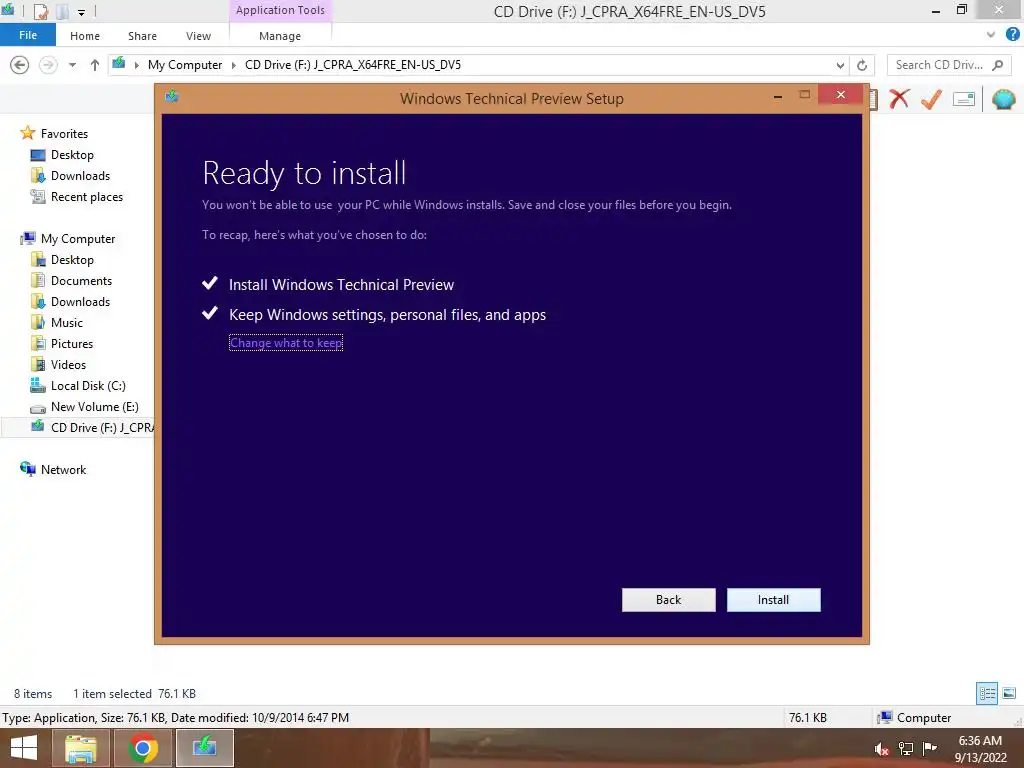Select CD Drive (F:) in navigation pane

pyautogui.click(x=77, y=427)
